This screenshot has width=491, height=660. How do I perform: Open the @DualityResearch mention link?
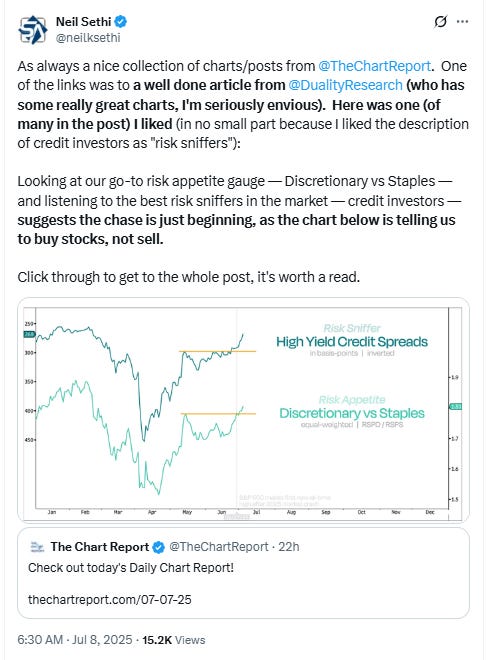point(345,85)
